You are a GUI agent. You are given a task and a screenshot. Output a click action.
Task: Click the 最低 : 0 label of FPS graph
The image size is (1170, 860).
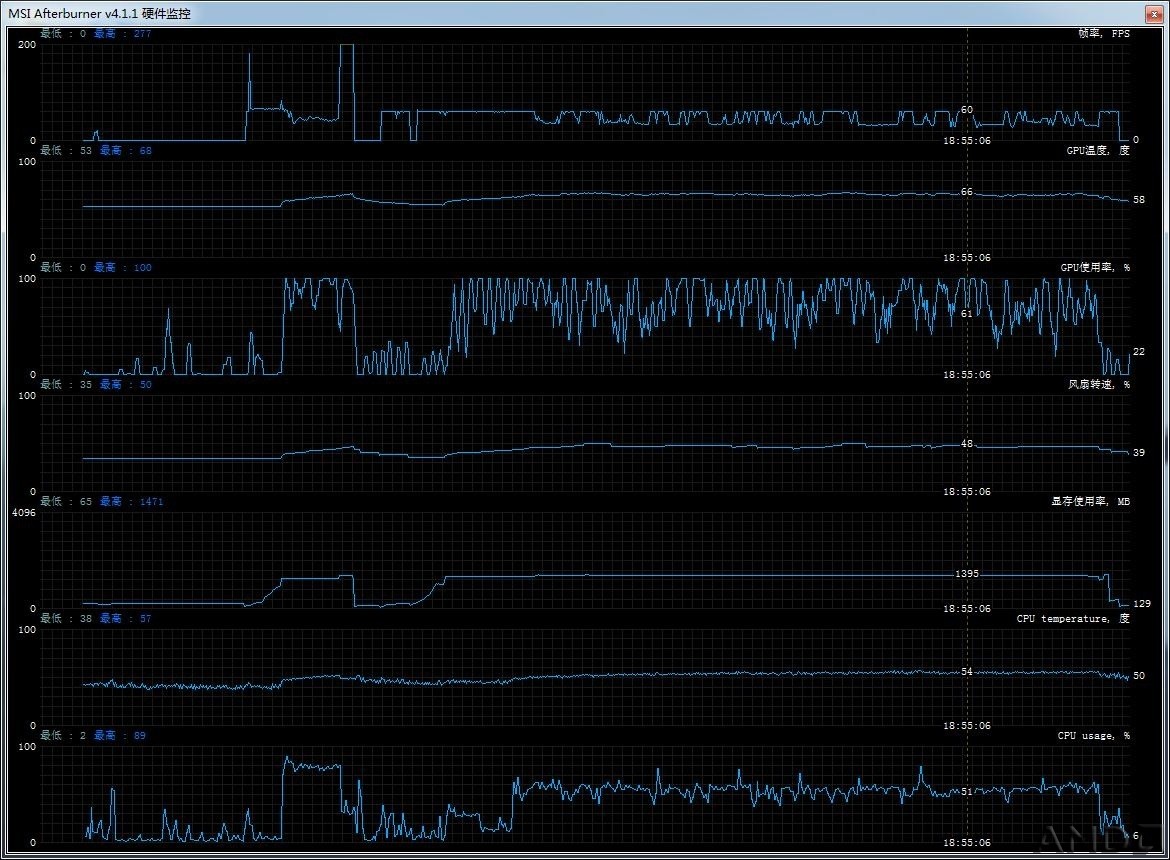pyautogui.click(x=63, y=34)
